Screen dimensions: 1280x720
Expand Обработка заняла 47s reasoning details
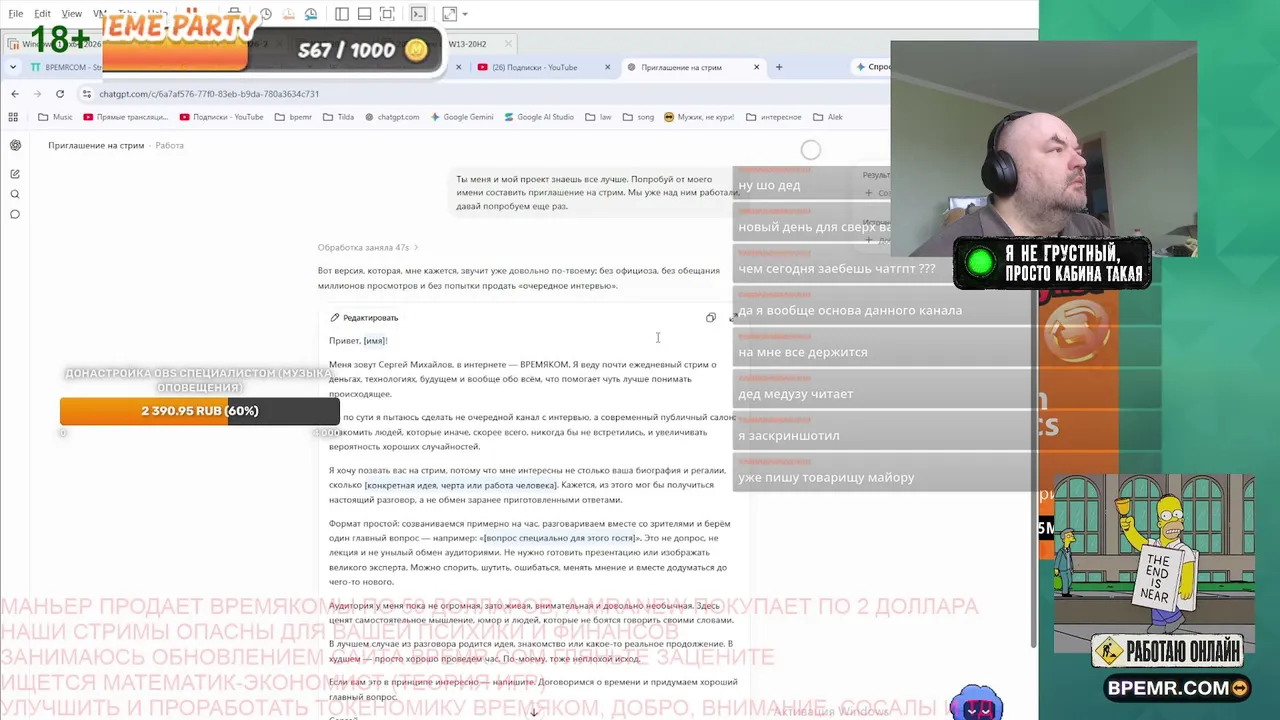367,247
